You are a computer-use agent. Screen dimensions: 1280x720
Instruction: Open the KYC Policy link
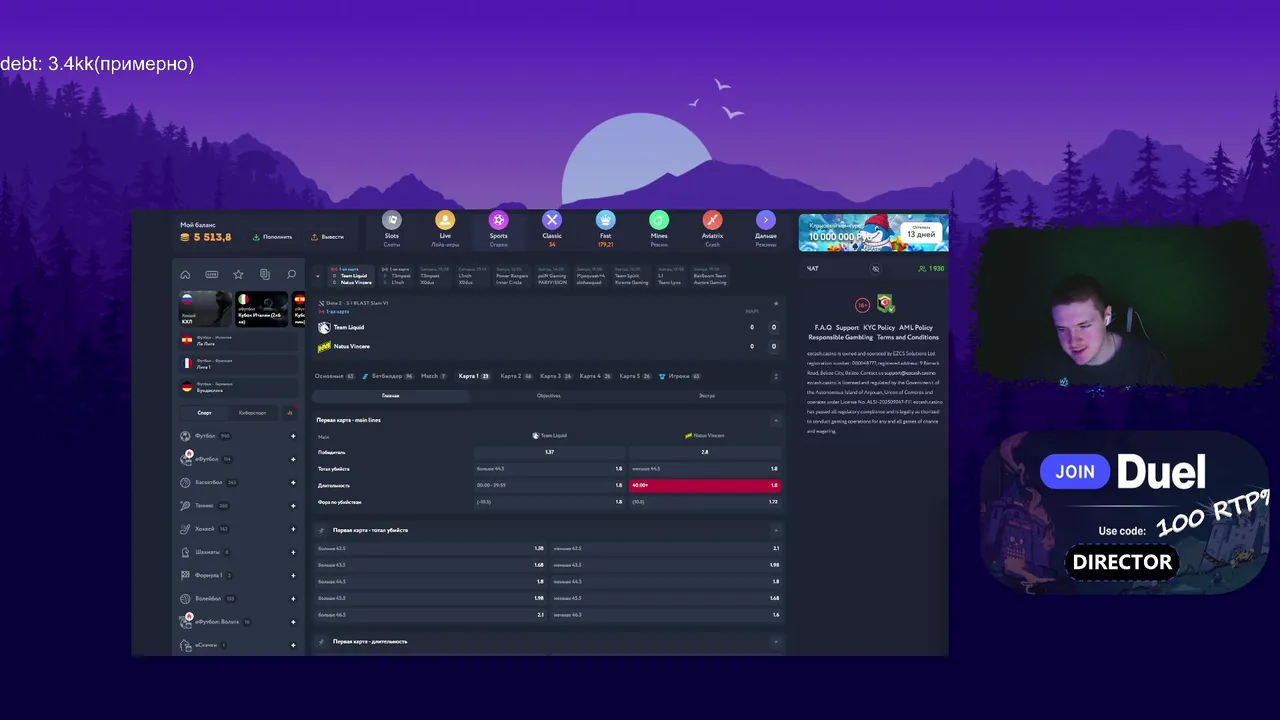click(879, 327)
